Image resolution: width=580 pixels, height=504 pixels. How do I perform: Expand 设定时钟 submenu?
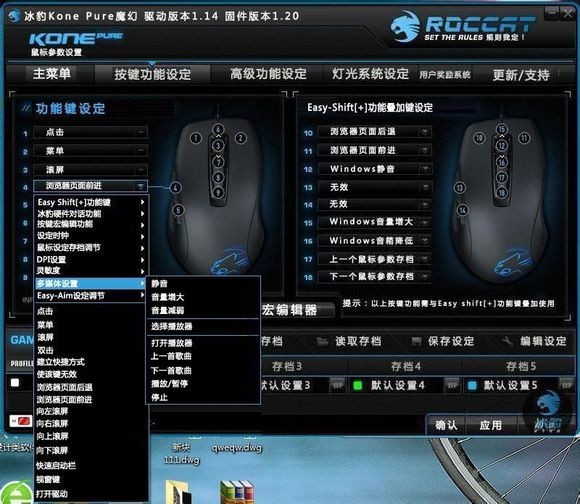pyautogui.click(x=91, y=236)
